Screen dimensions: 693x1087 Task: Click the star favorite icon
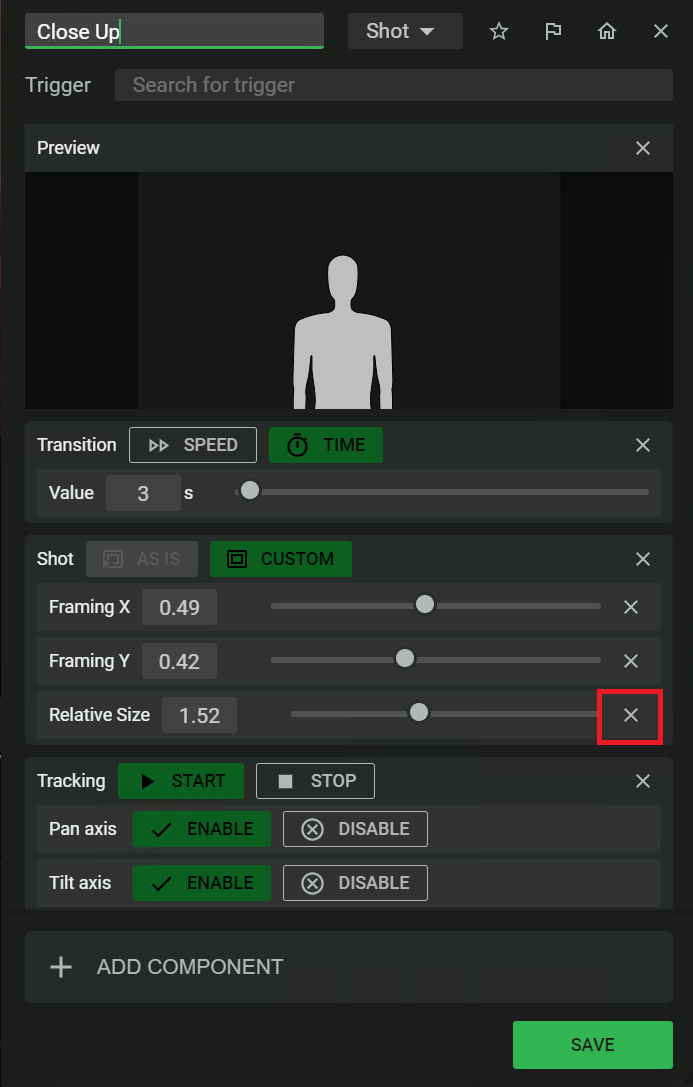pos(499,31)
